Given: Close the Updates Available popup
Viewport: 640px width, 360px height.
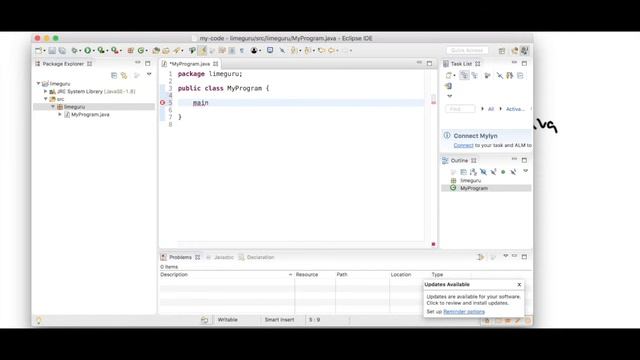Looking at the screenshot, I should coord(519,284).
